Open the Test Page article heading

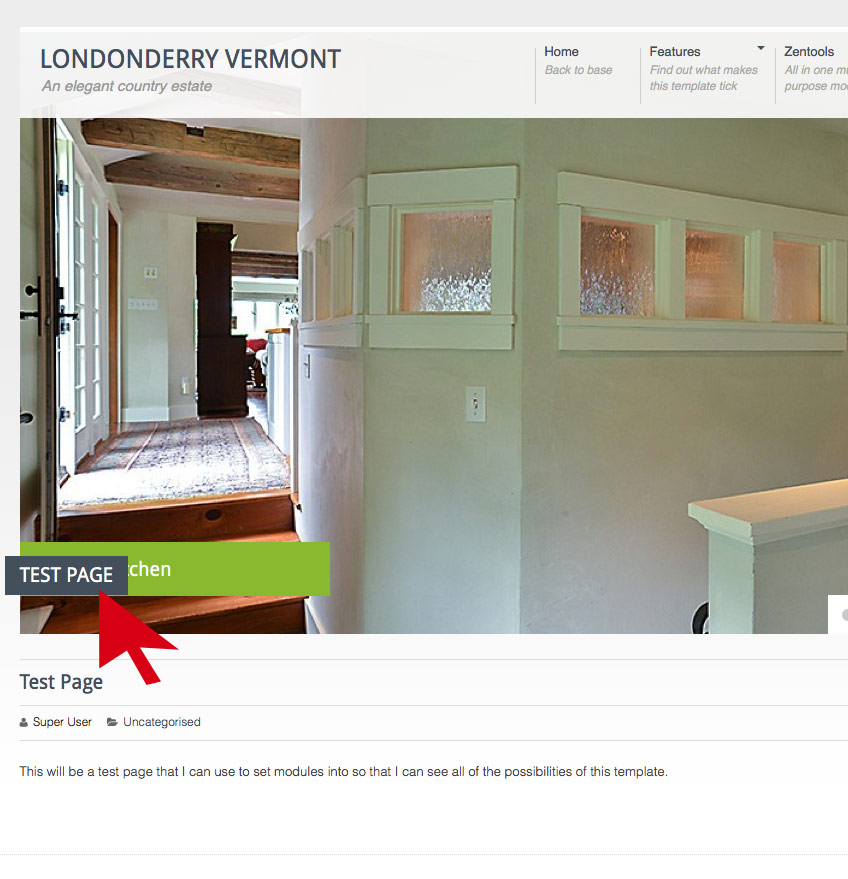tap(61, 682)
